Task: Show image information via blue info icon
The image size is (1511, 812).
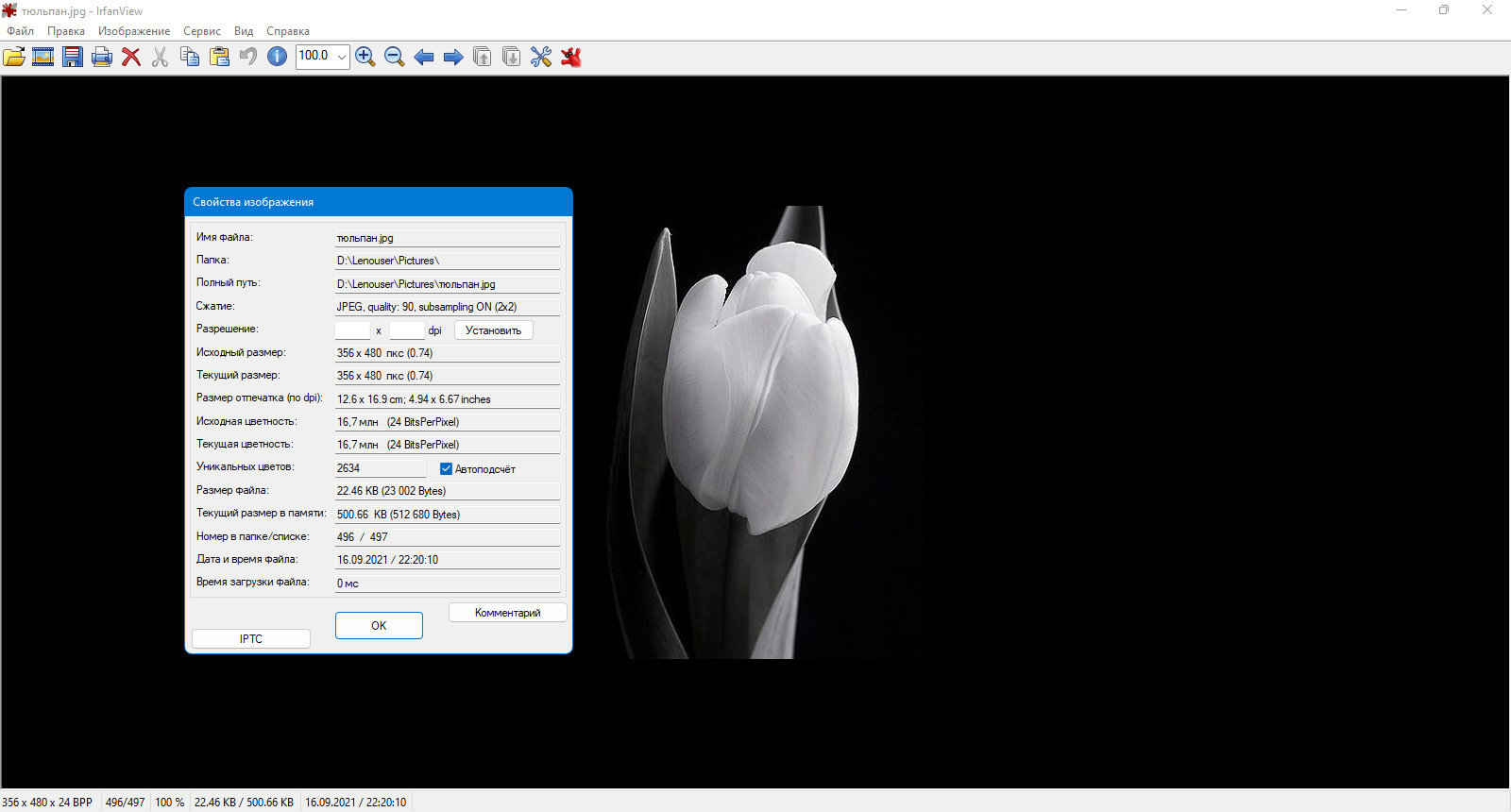Action: [x=277, y=57]
